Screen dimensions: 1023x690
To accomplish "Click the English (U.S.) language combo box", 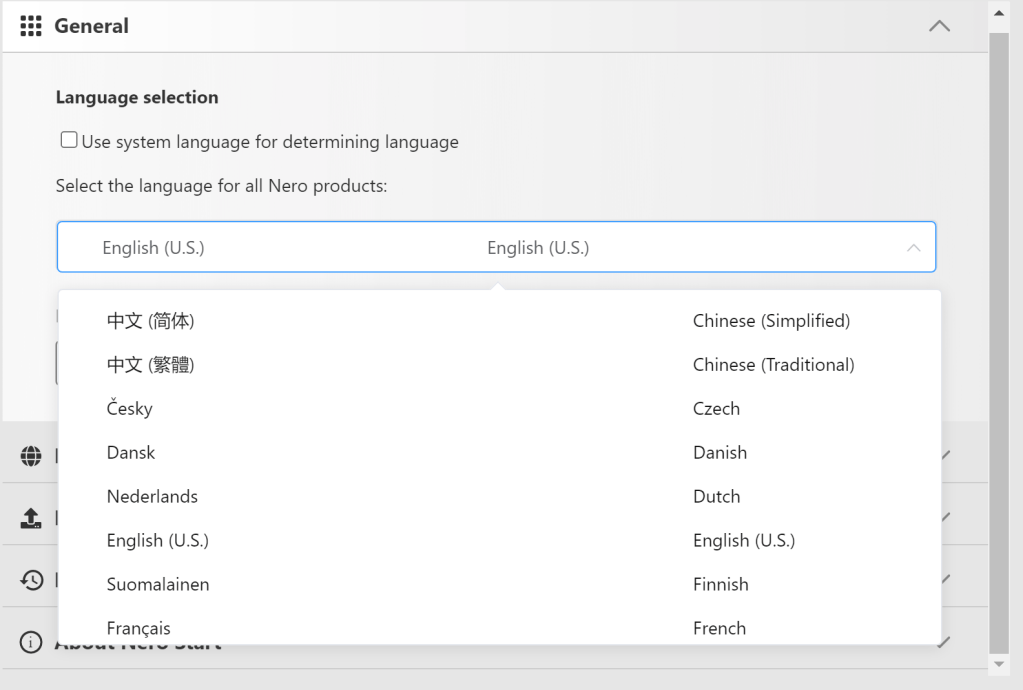I will 496,248.
